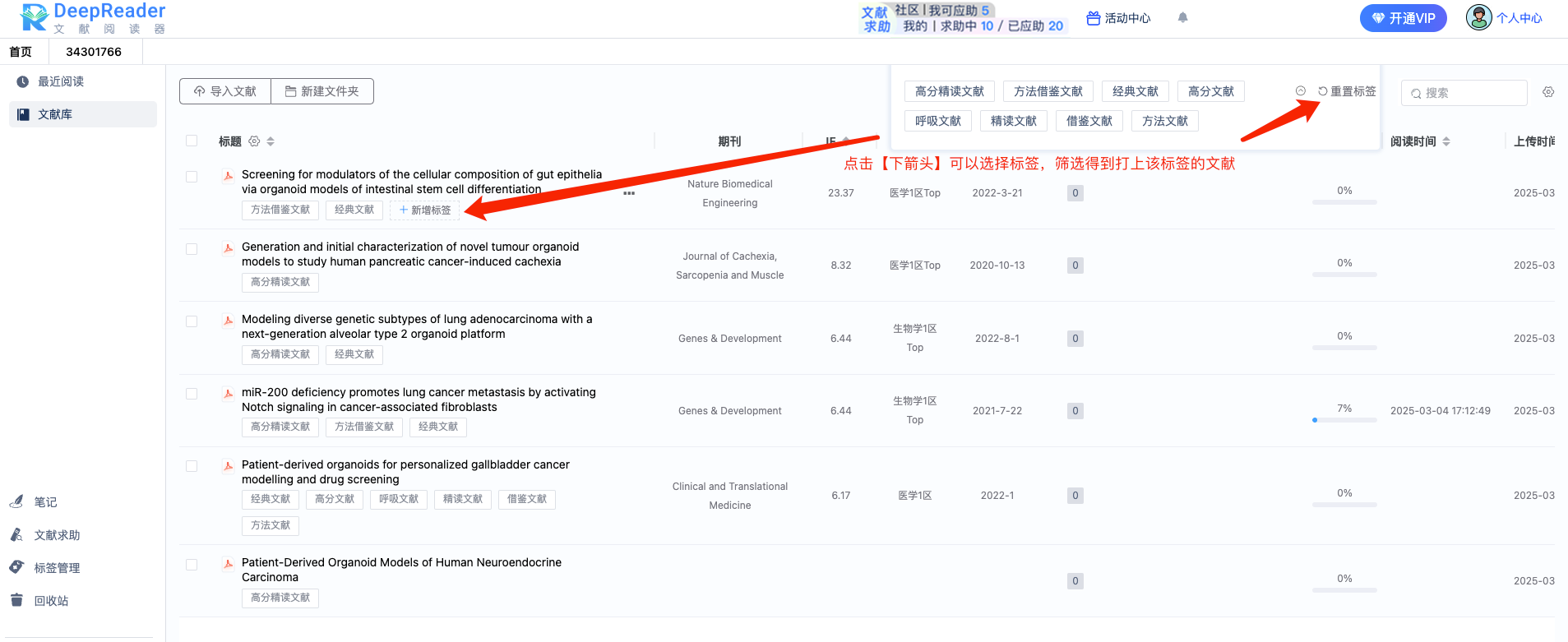Open 个人中心 personal center
Image resolution: width=1568 pixels, height=642 pixels.
pos(1519,18)
